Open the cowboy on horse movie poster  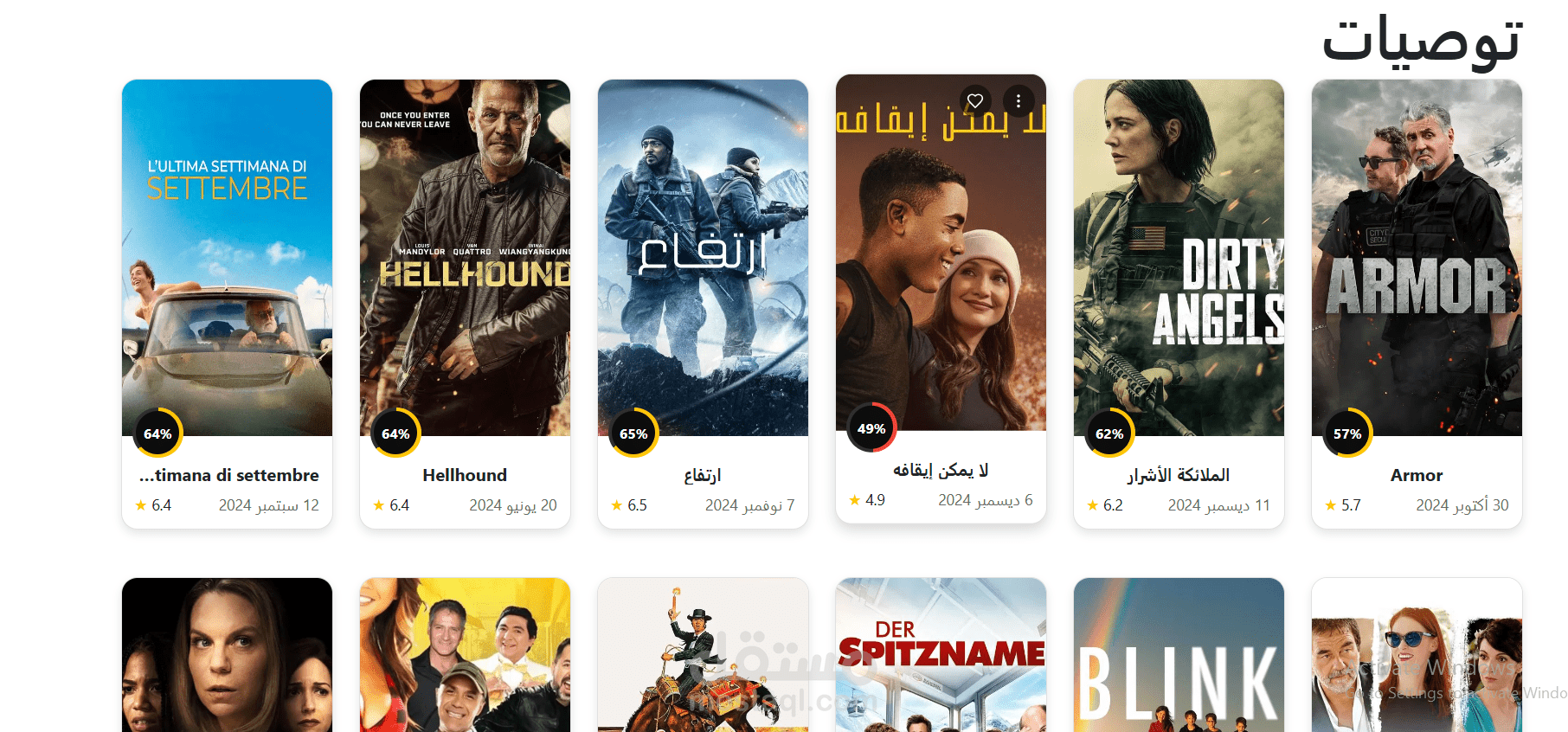(703, 655)
